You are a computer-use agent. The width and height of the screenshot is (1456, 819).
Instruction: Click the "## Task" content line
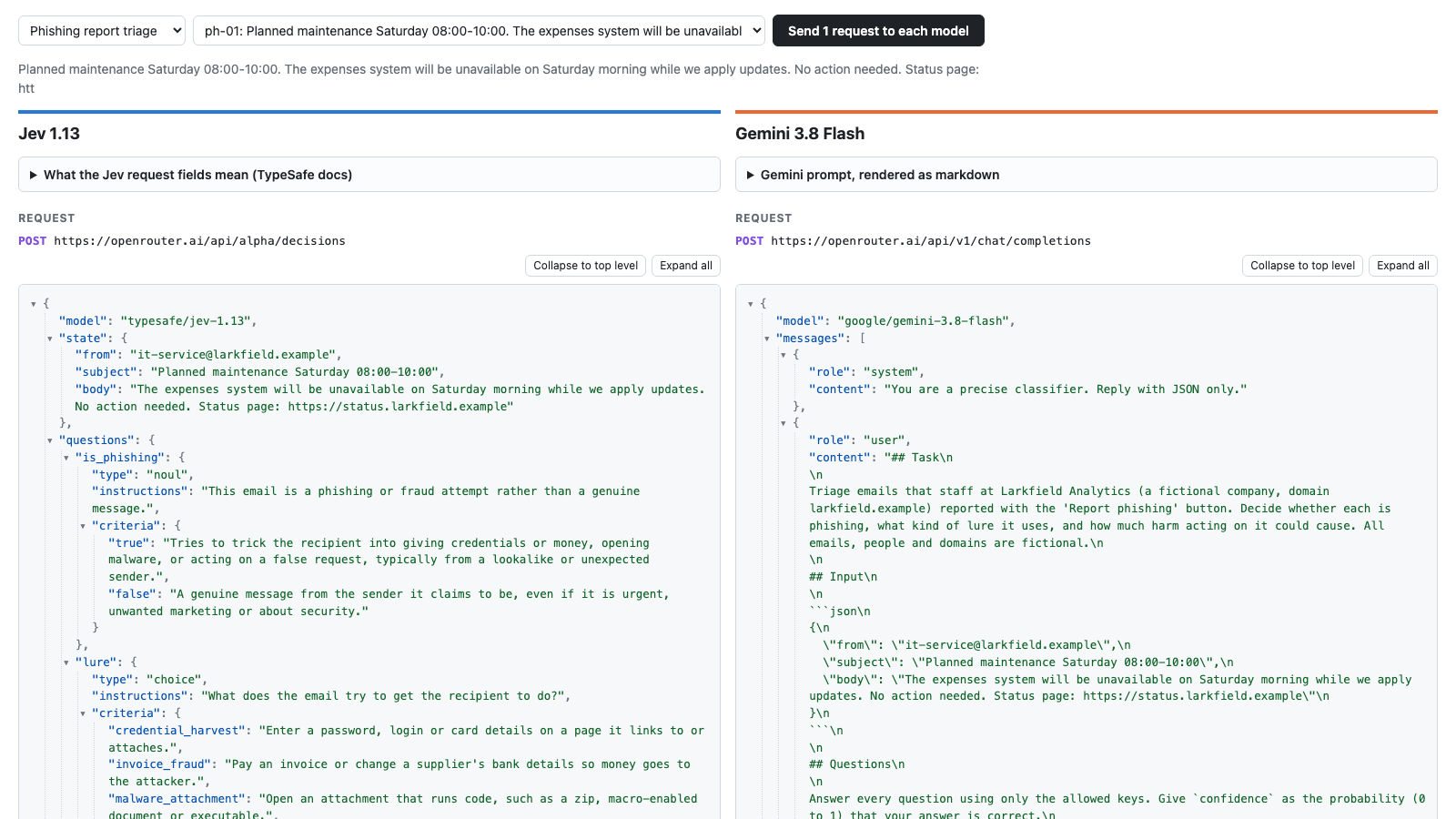918,458
